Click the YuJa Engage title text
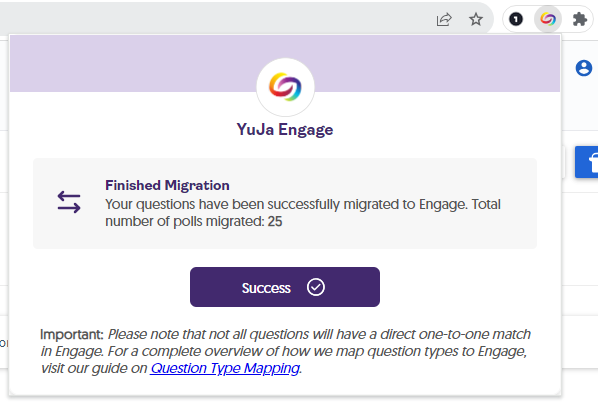The width and height of the screenshot is (598, 405). (x=285, y=130)
